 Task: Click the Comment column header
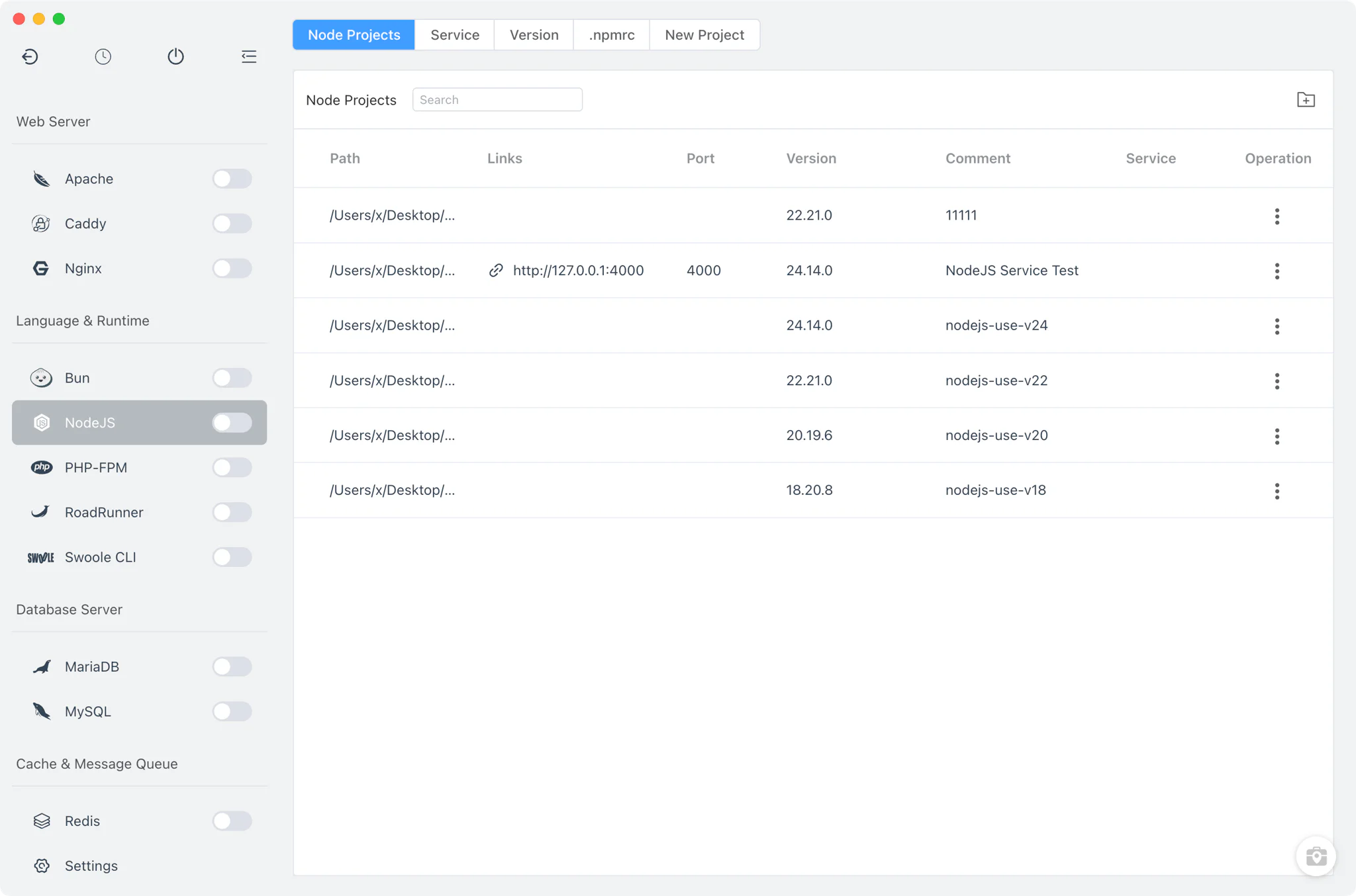click(x=978, y=159)
